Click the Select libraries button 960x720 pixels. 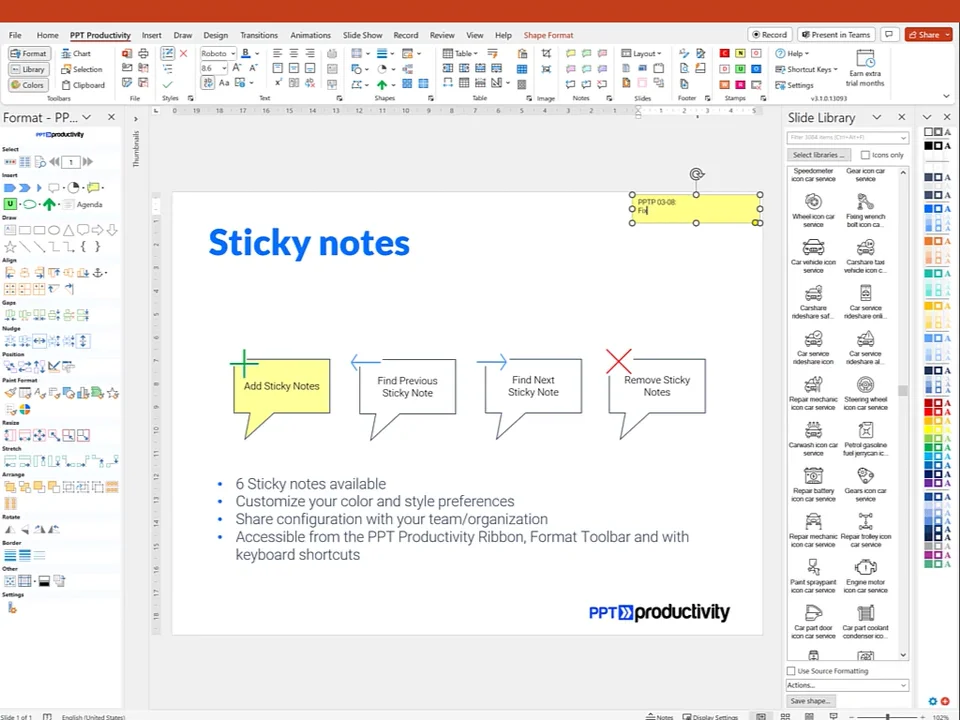pos(819,155)
